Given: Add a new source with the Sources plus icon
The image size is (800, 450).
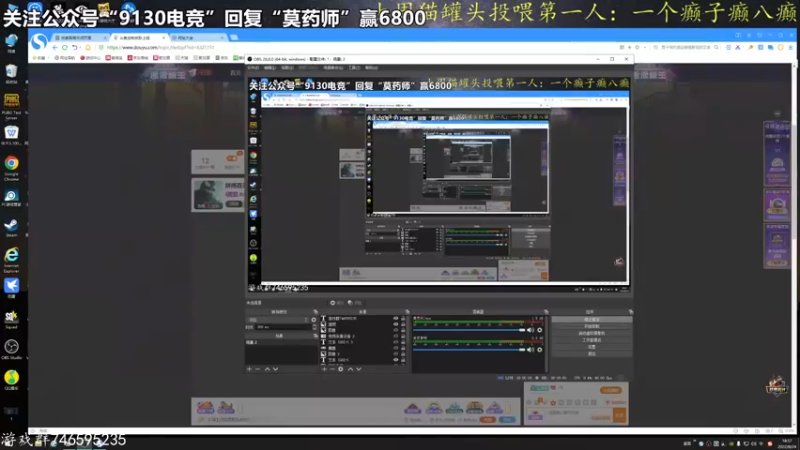Looking at the screenshot, I should click(324, 369).
